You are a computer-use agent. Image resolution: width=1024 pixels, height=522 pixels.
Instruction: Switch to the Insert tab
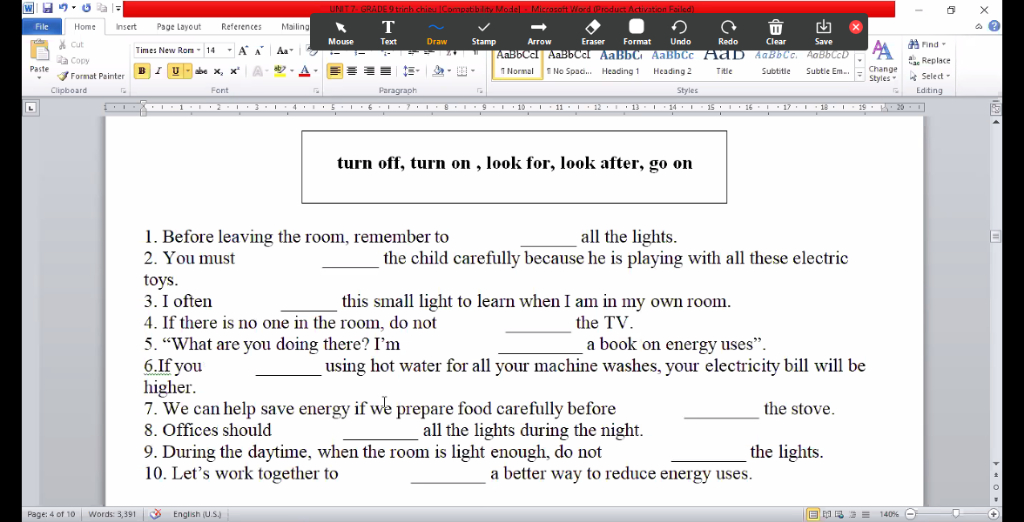click(126, 27)
